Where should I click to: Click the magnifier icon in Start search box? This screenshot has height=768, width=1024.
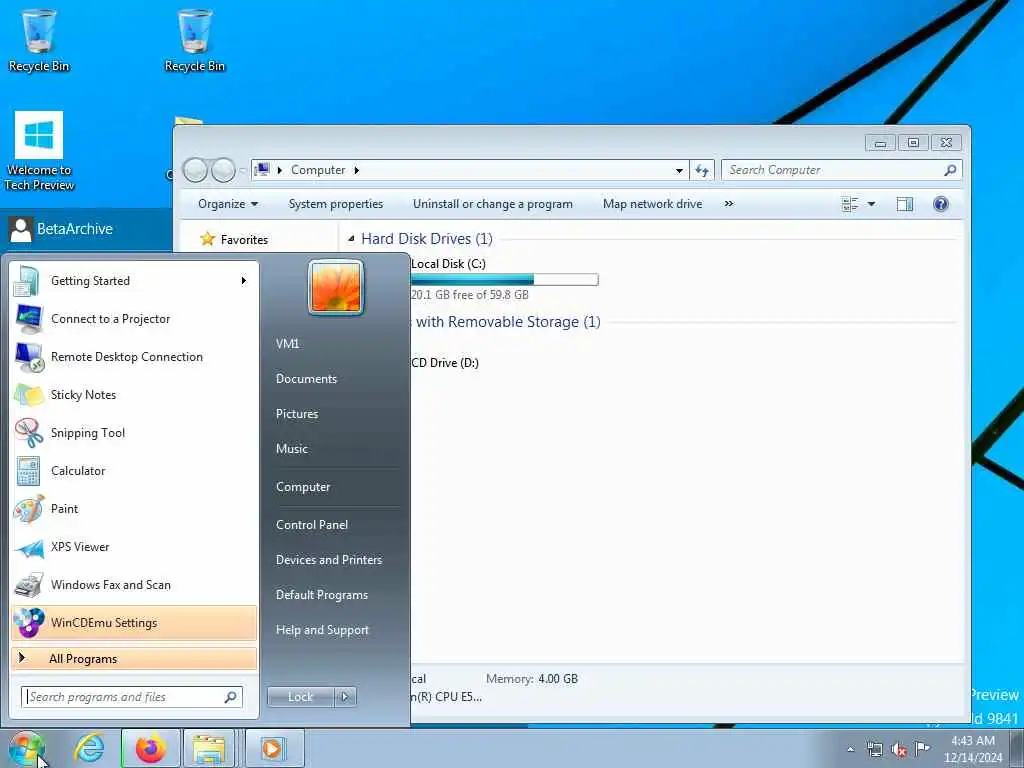[231, 697]
